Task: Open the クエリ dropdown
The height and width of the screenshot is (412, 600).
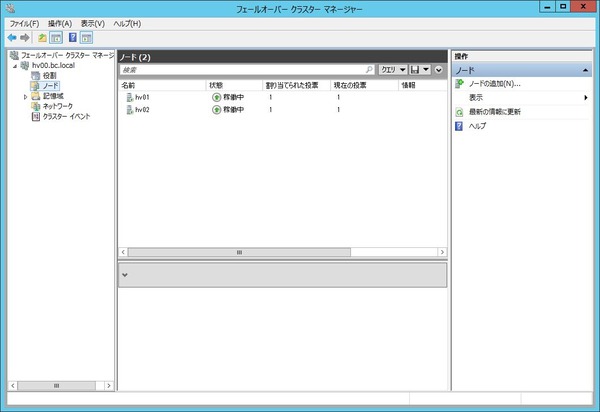Action: (393, 70)
